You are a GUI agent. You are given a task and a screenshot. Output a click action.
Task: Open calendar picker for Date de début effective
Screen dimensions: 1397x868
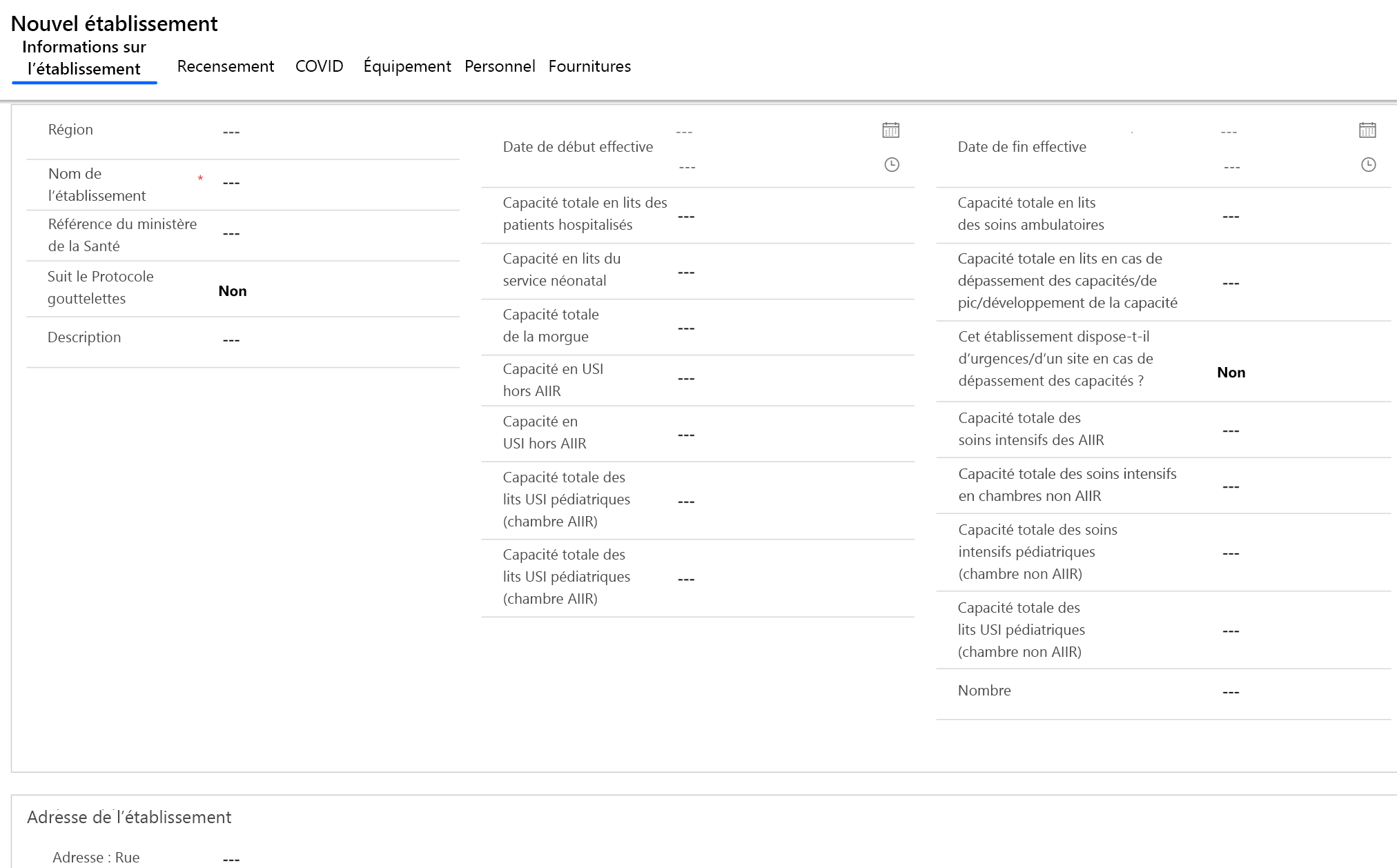[890, 130]
